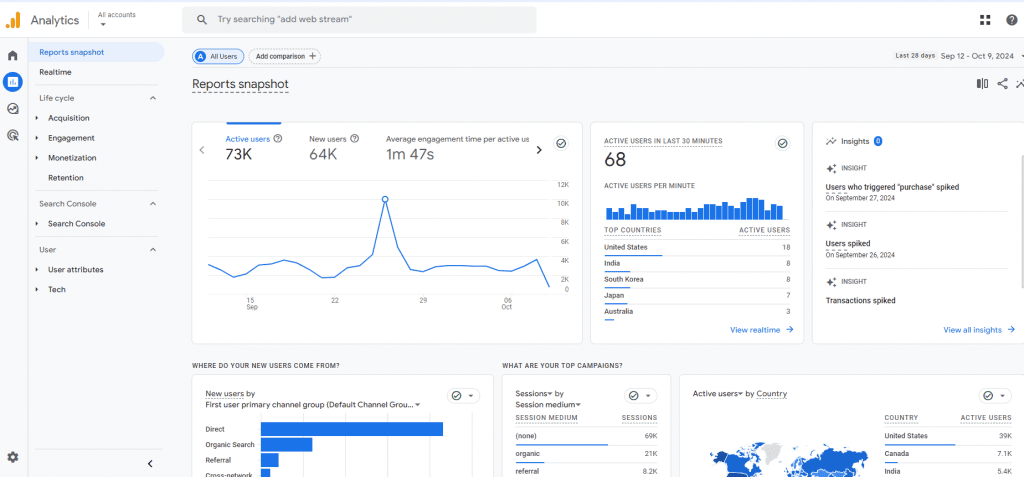Open the Realtime report
The image size is (1024, 477).
[x=56, y=72]
